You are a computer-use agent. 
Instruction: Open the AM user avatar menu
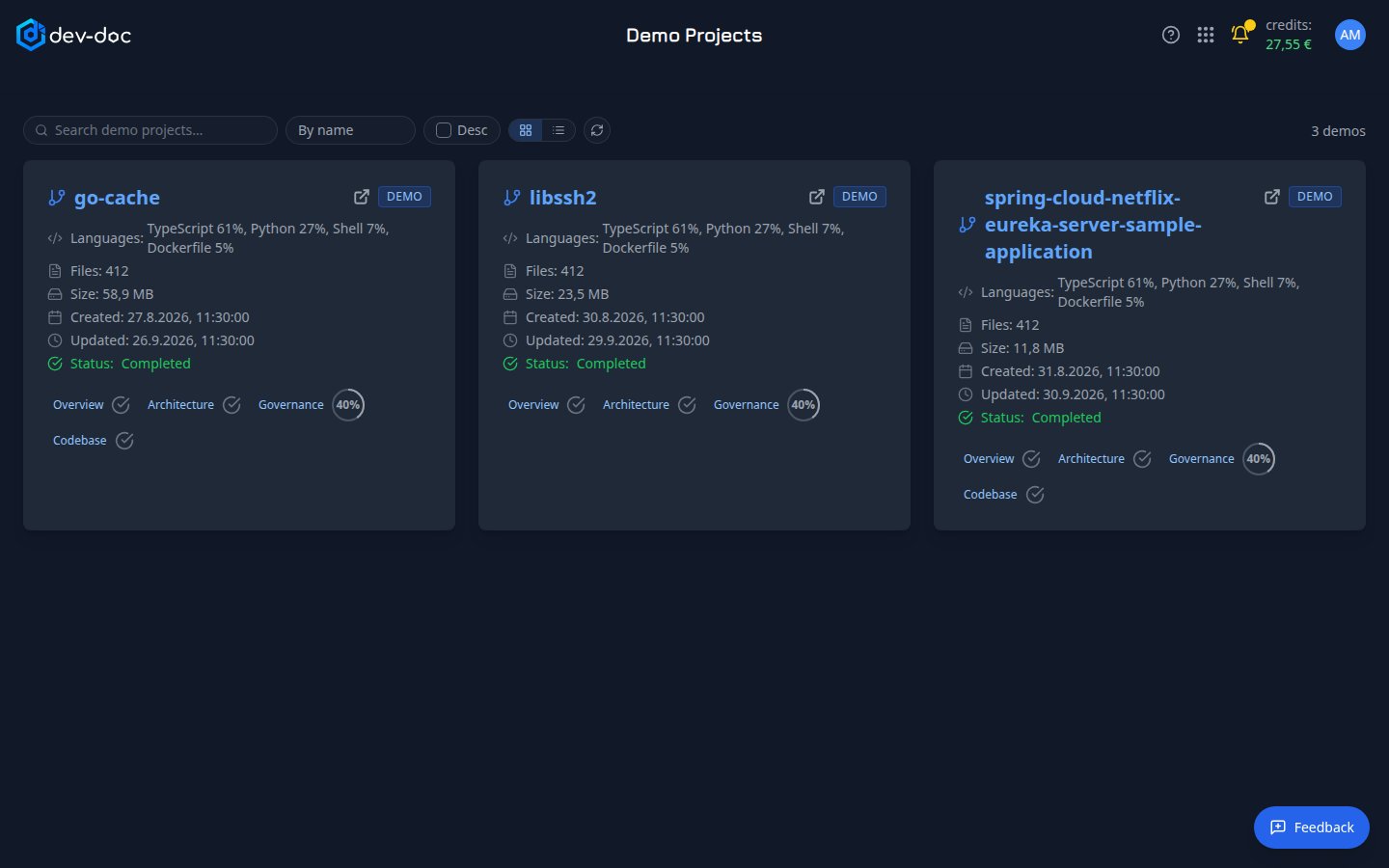[1350, 35]
